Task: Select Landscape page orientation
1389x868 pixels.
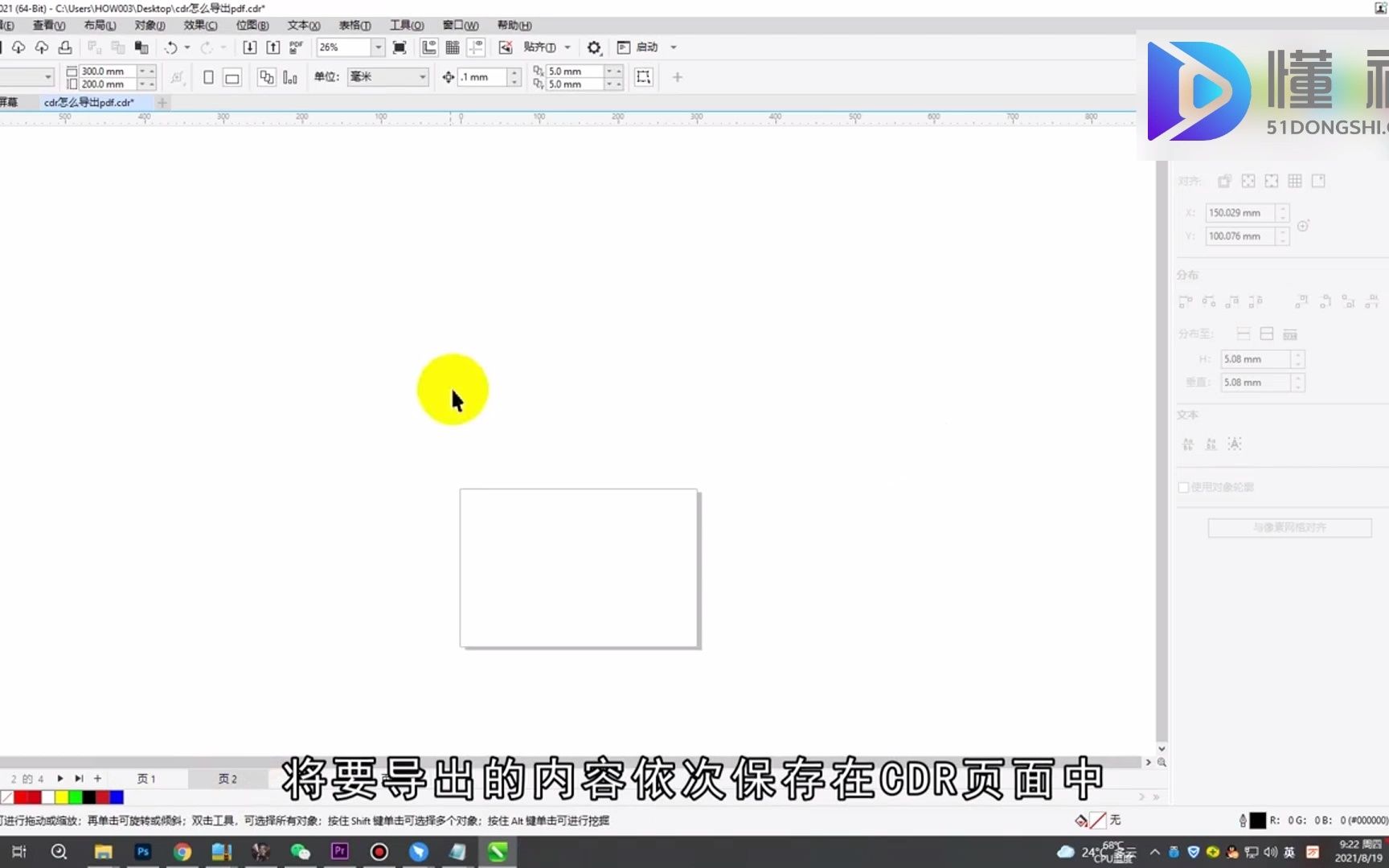Action: [232, 77]
